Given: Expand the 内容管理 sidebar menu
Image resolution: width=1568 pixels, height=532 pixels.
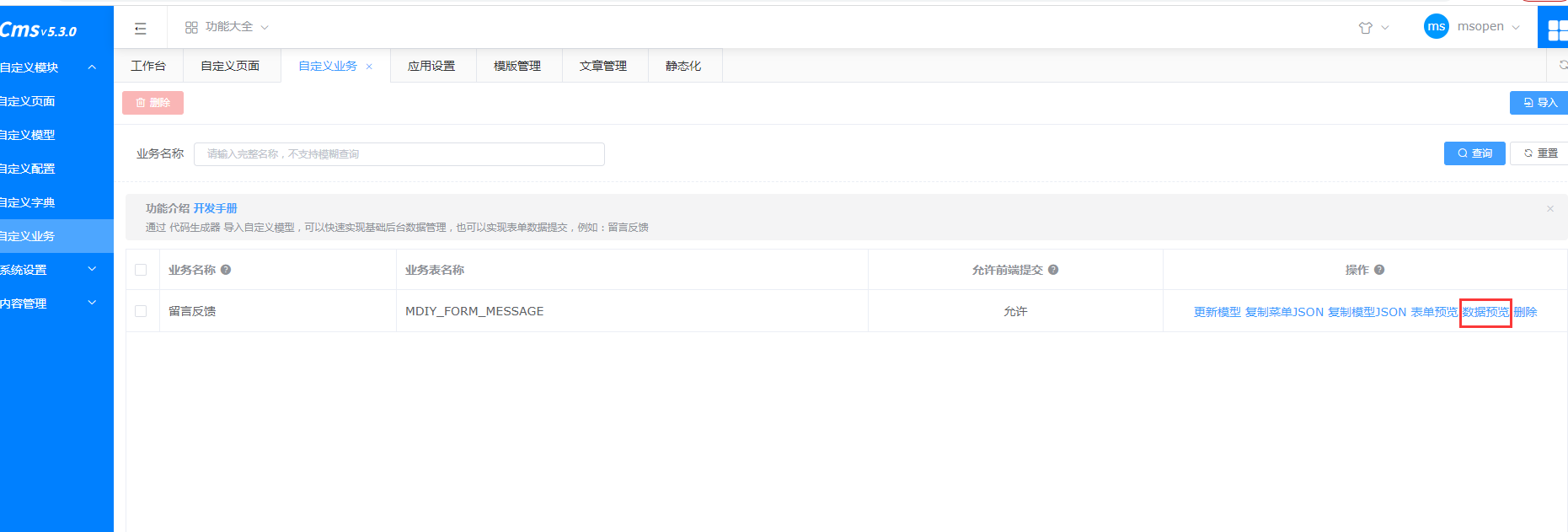Looking at the screenshot, I should (x=51, y=304).
